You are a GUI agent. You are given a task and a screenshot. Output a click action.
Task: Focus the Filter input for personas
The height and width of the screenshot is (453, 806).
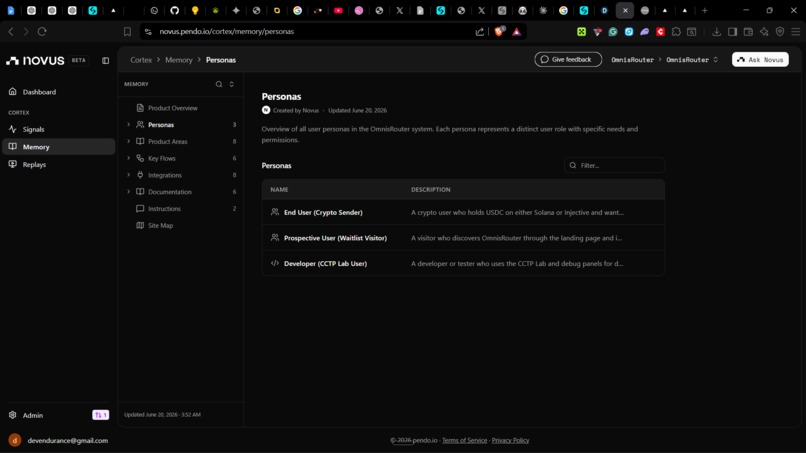[614, 166]
